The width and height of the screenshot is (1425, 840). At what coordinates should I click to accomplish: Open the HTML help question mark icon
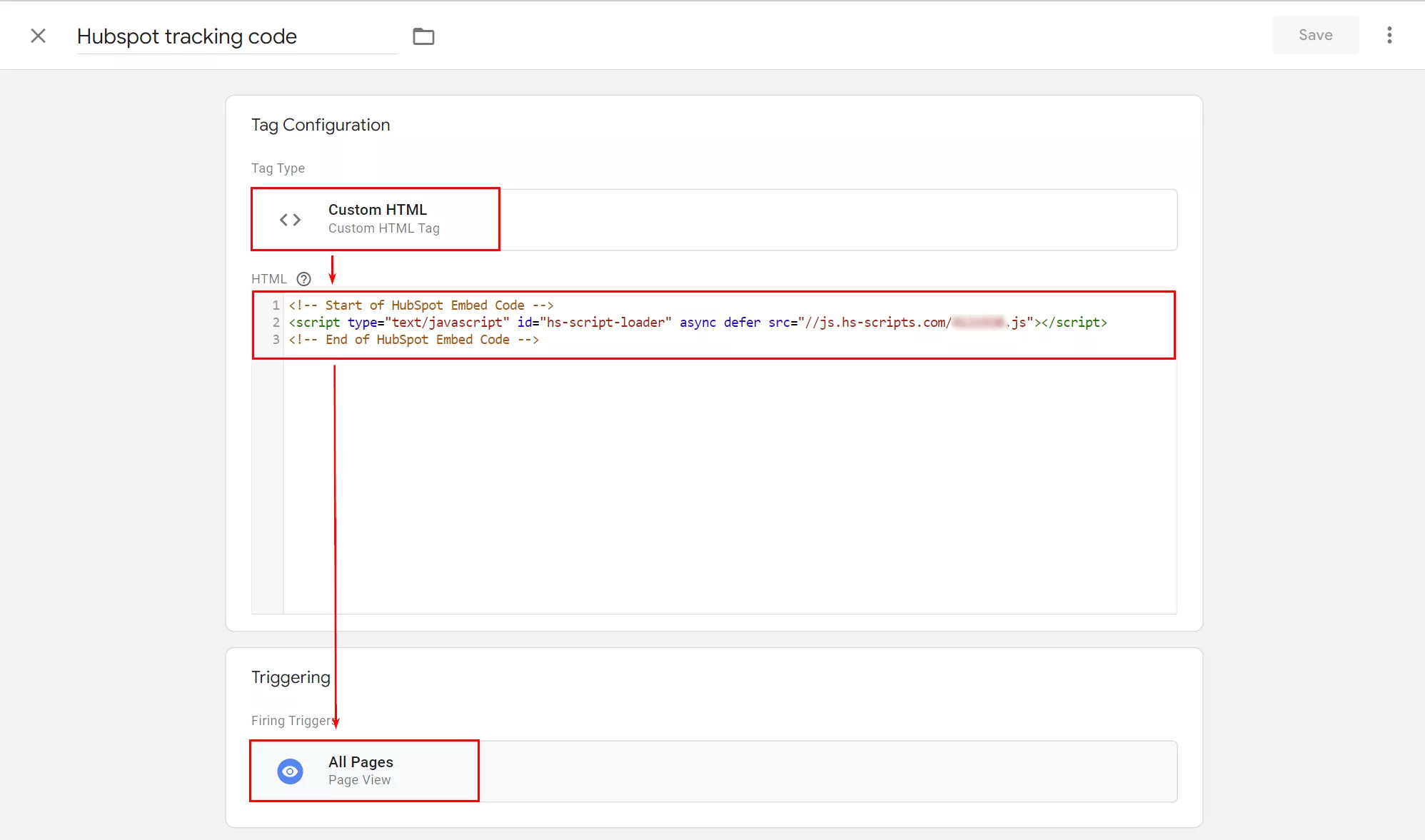click(304, 279)
